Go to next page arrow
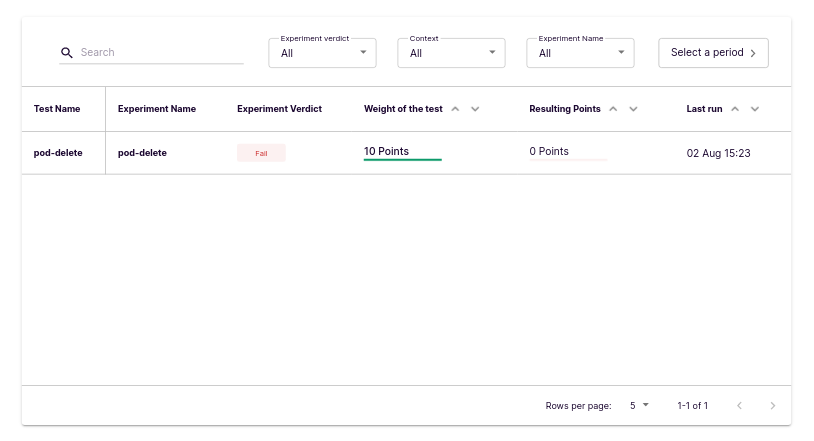The width and height of the screenshot is (814, 441). (772, 406)
